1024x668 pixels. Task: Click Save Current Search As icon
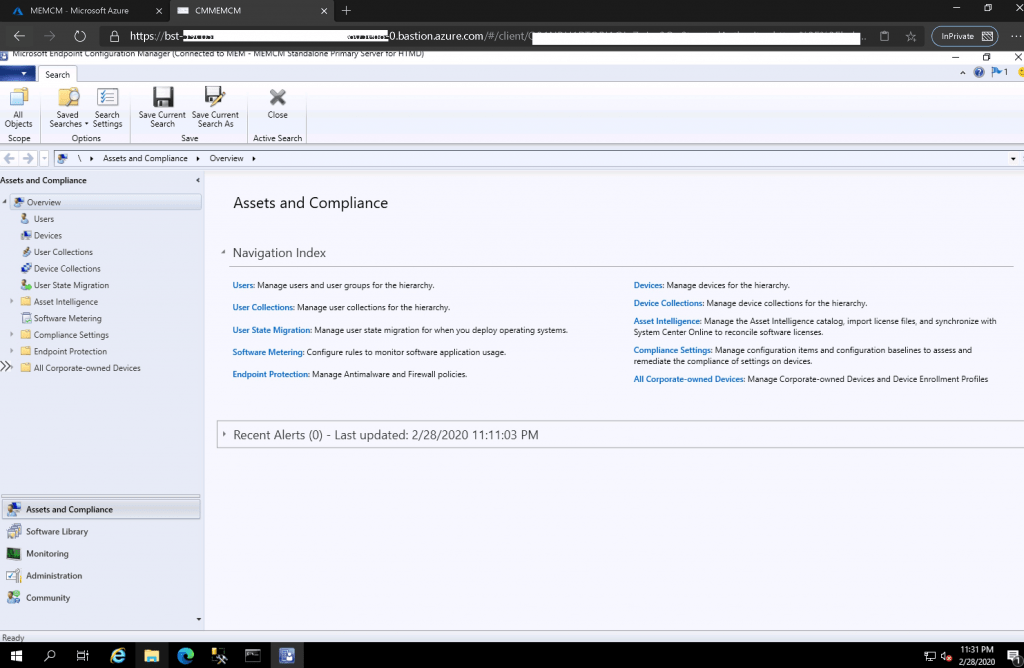[x=215, y=106]
